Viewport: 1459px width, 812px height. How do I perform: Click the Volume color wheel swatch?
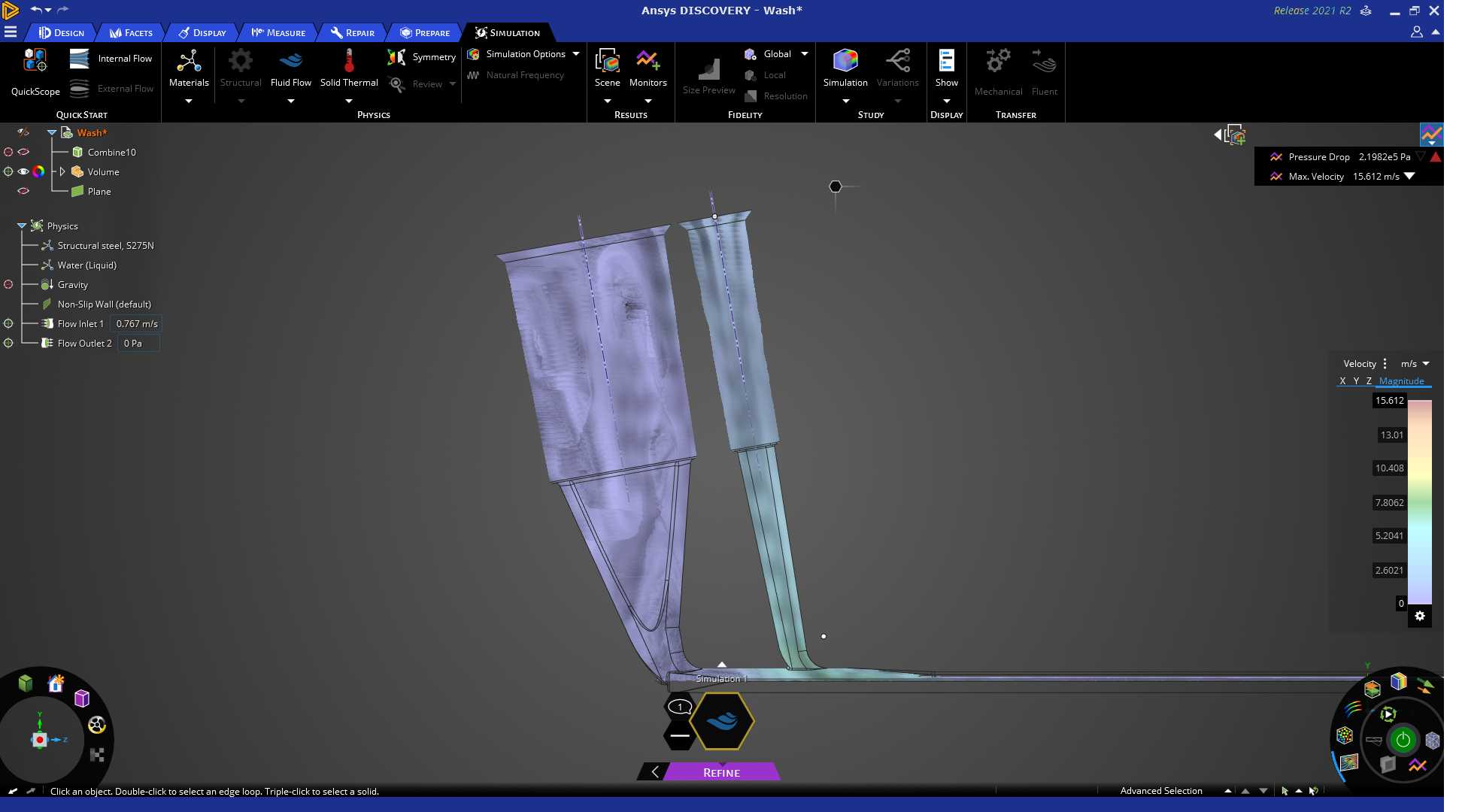(x=38, y=171)
